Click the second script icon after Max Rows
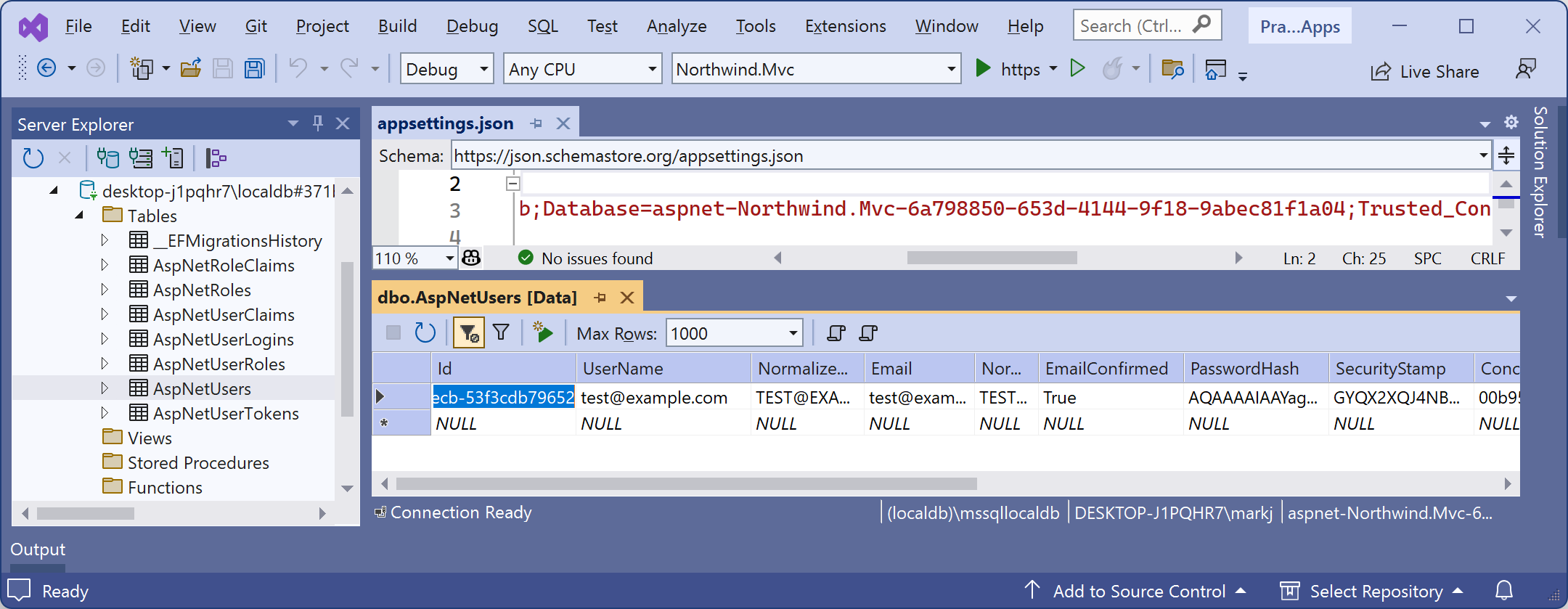The width and height of the screenshot is (1568, 609). tap(868, 333)
